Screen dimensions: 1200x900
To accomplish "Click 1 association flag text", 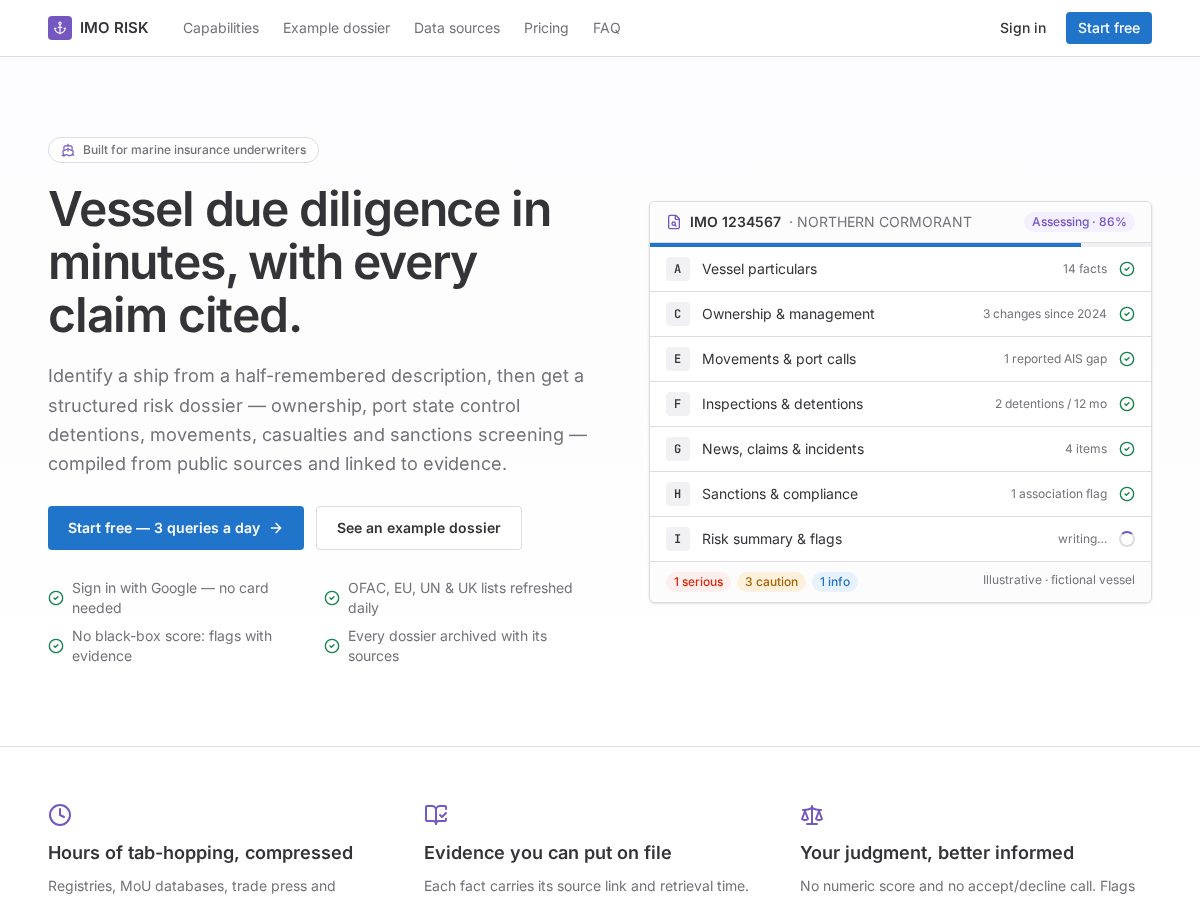I will click(1059, 494).
